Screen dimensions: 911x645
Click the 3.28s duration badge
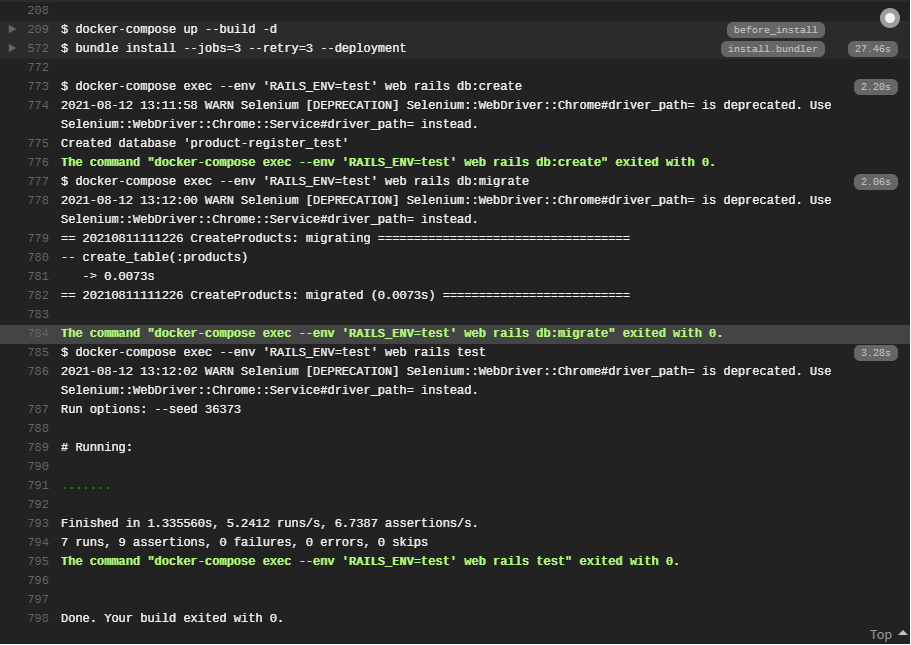coord(876,353)
